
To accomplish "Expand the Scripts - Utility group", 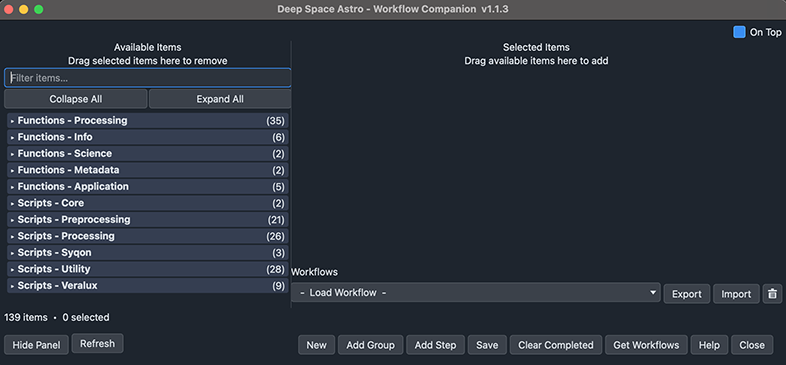I will click(148, 269).
